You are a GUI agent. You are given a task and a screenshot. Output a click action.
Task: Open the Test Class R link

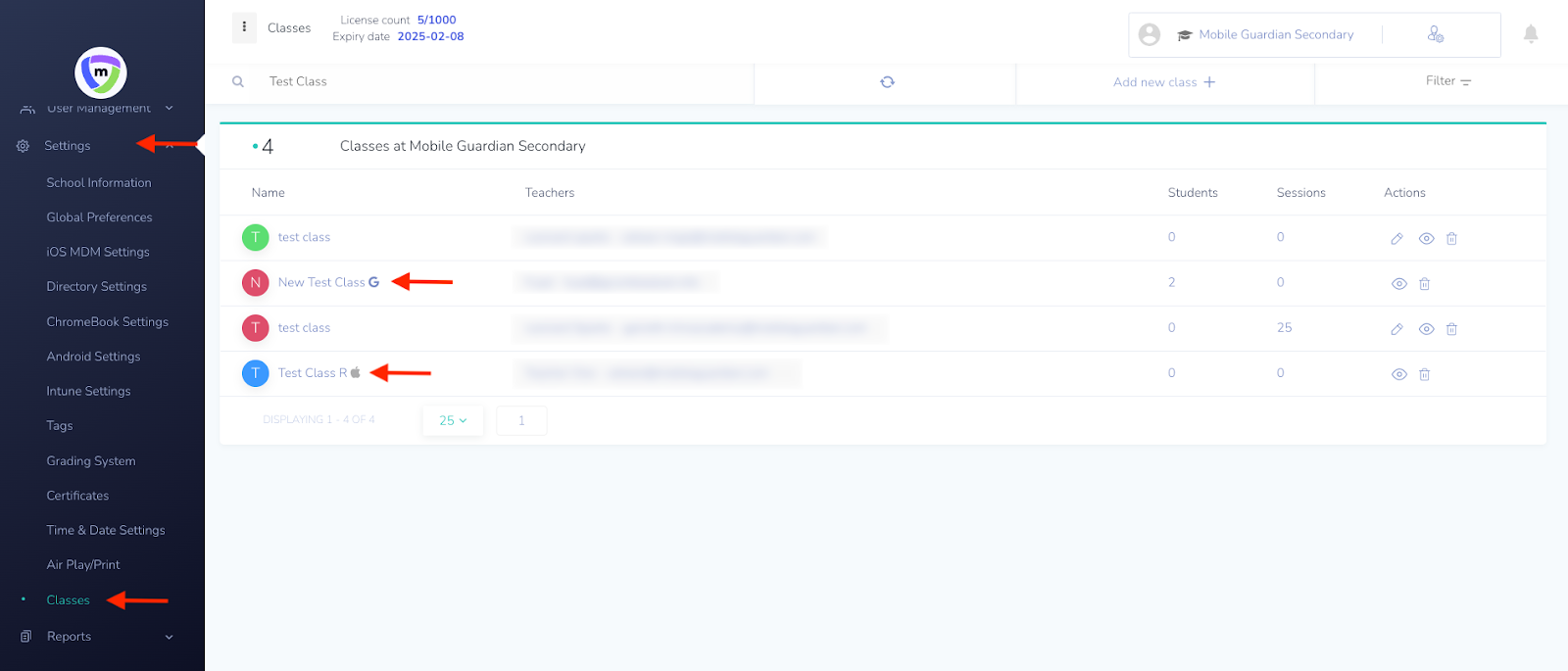point(313,373)
